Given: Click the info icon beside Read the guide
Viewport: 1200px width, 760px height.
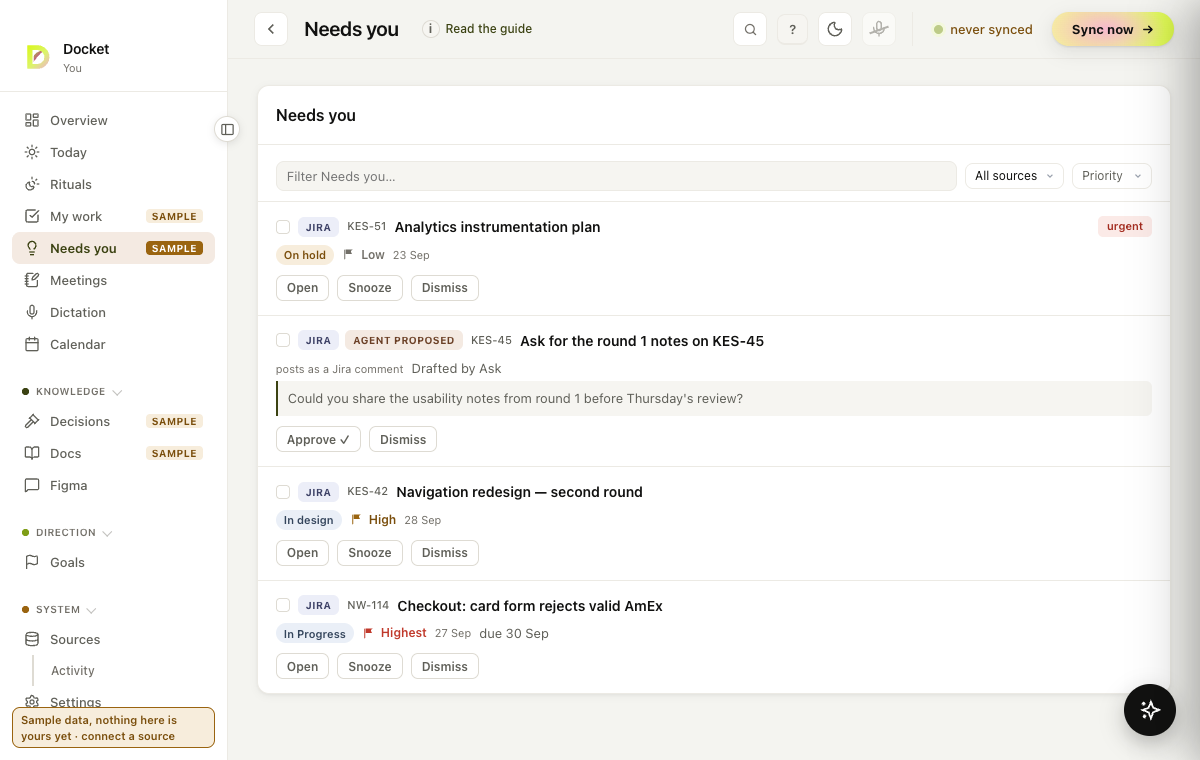Looking at the screenshot, I should [x=431, y=29].
